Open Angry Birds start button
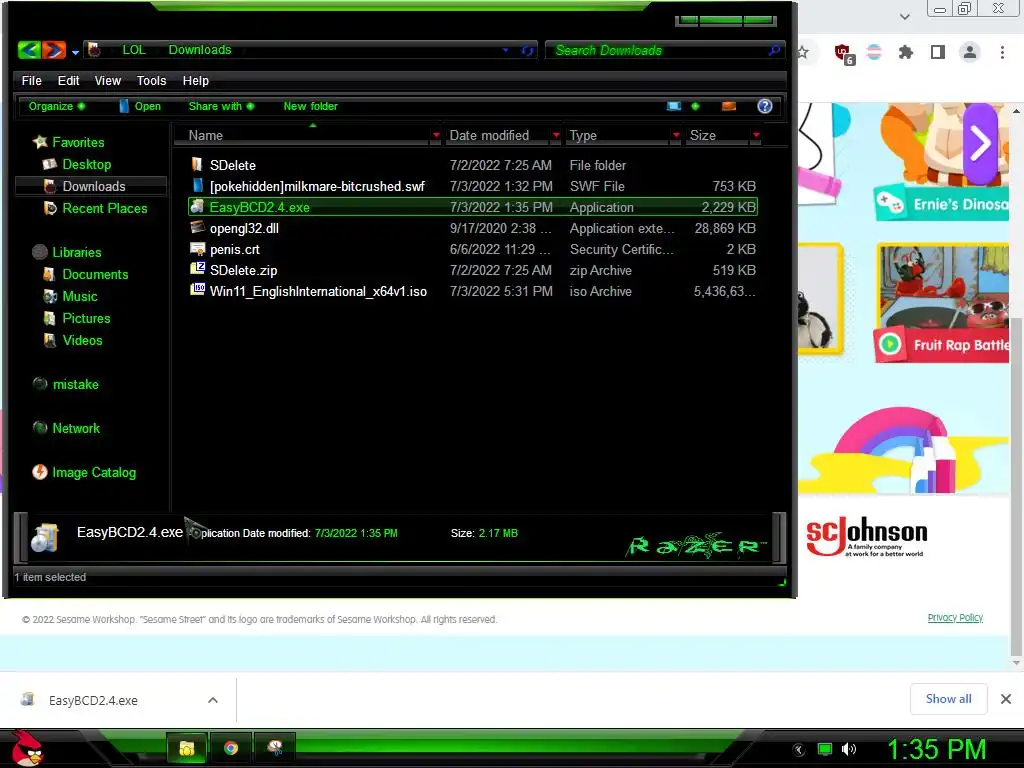Viewport: 1024px width, 768px height. click(x=27, y=748)
